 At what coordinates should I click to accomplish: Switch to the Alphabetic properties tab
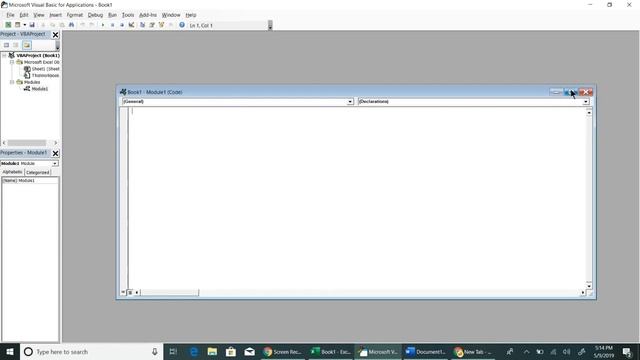[12, 172]
